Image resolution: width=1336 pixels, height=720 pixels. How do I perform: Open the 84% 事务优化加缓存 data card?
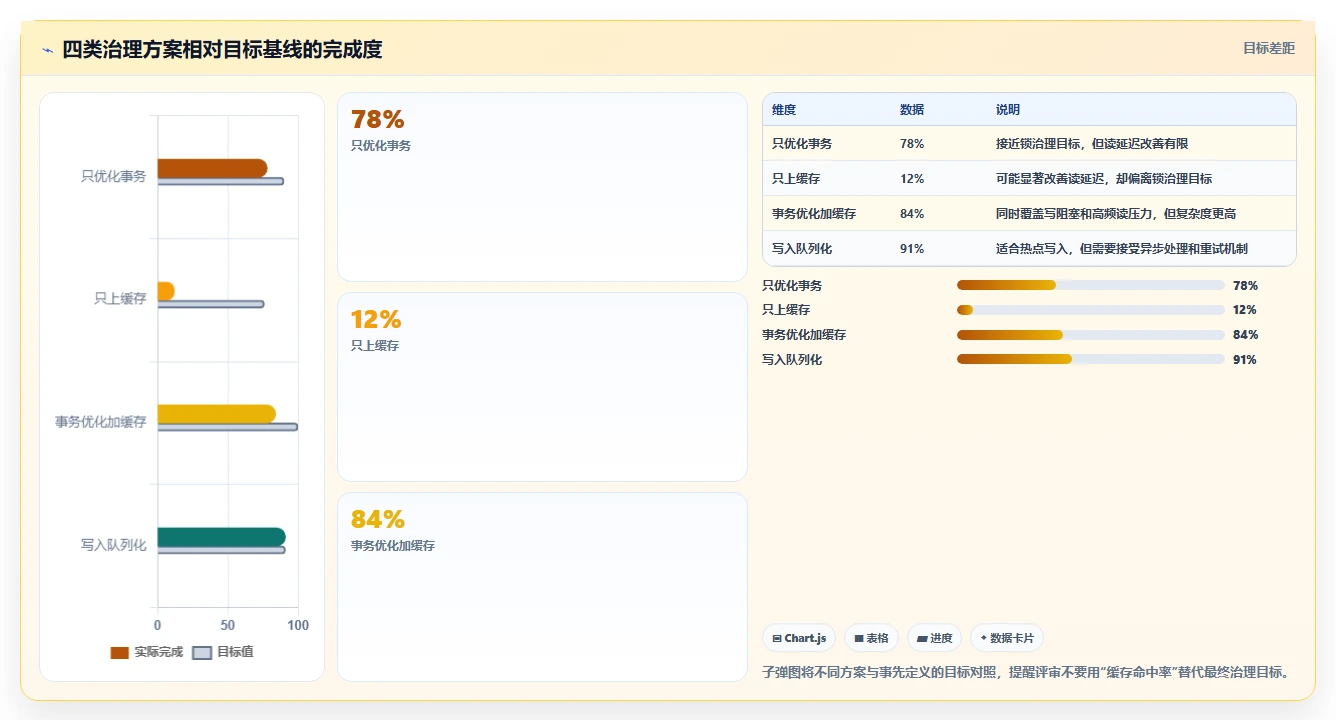(542, 587)
